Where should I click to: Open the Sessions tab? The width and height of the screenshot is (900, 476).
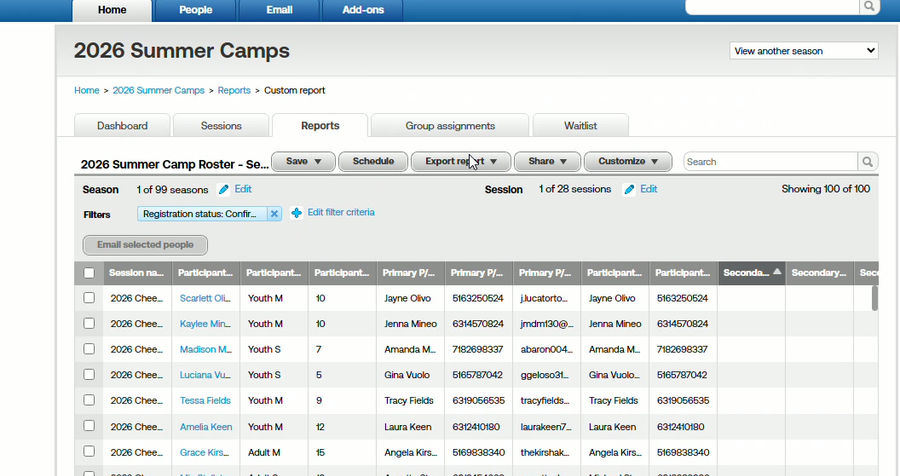point(221,126)
